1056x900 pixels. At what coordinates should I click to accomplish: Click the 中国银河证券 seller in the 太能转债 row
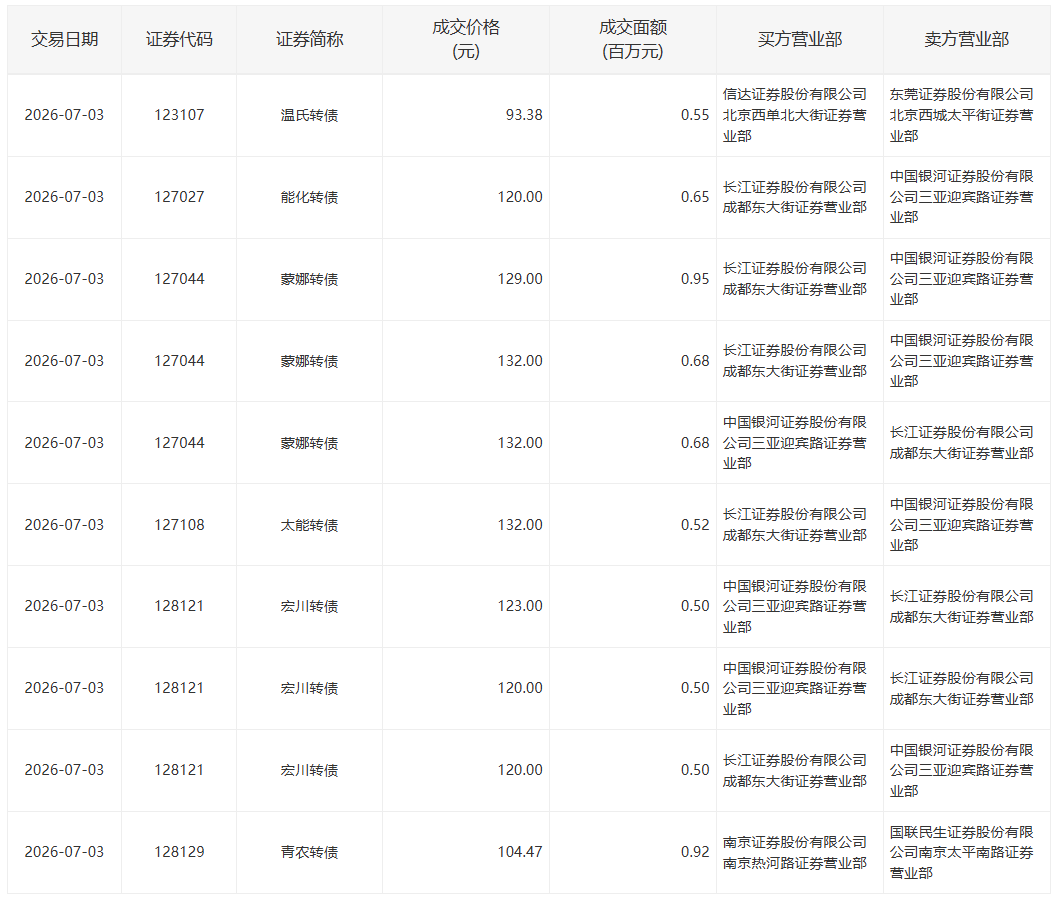[962, 525]
